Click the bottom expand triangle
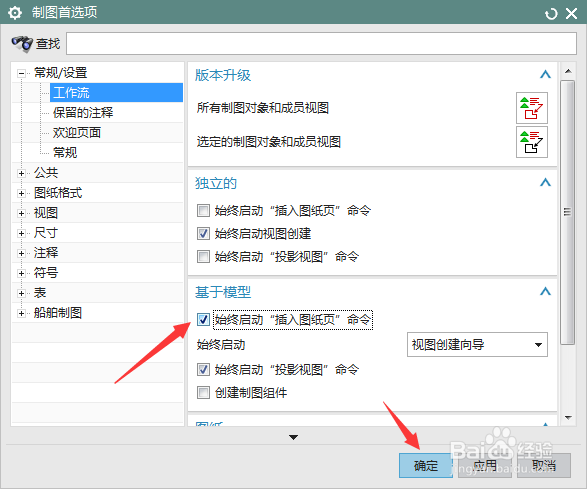 click(294, 437)
